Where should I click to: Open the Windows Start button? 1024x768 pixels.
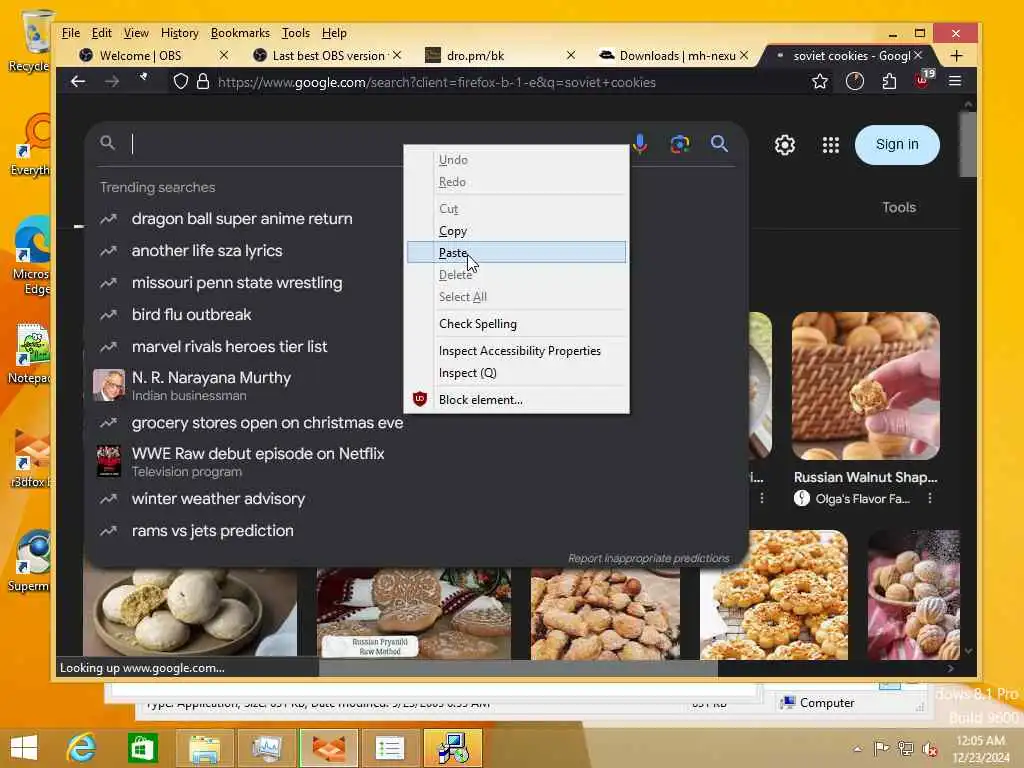coord(24,747)
